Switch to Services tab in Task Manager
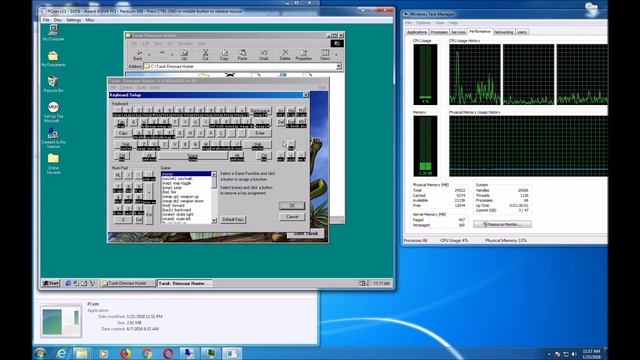Image resolution: width=640 pixels, height=360 pixels. [458, 32]
